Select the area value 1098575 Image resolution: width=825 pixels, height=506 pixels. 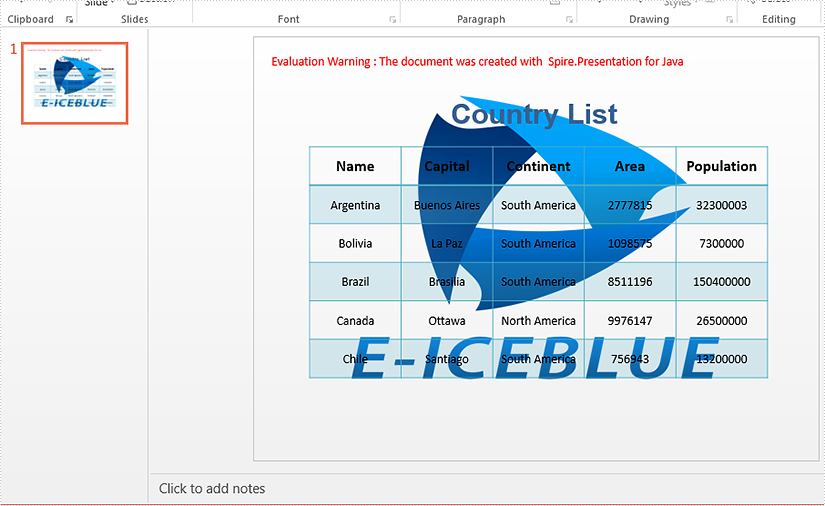point(630,243)
